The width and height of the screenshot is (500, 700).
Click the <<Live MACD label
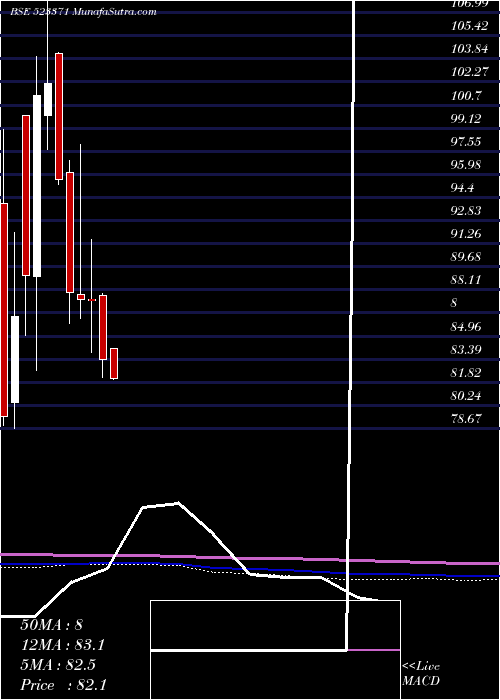pyautogui.click(x=421, y=674)
